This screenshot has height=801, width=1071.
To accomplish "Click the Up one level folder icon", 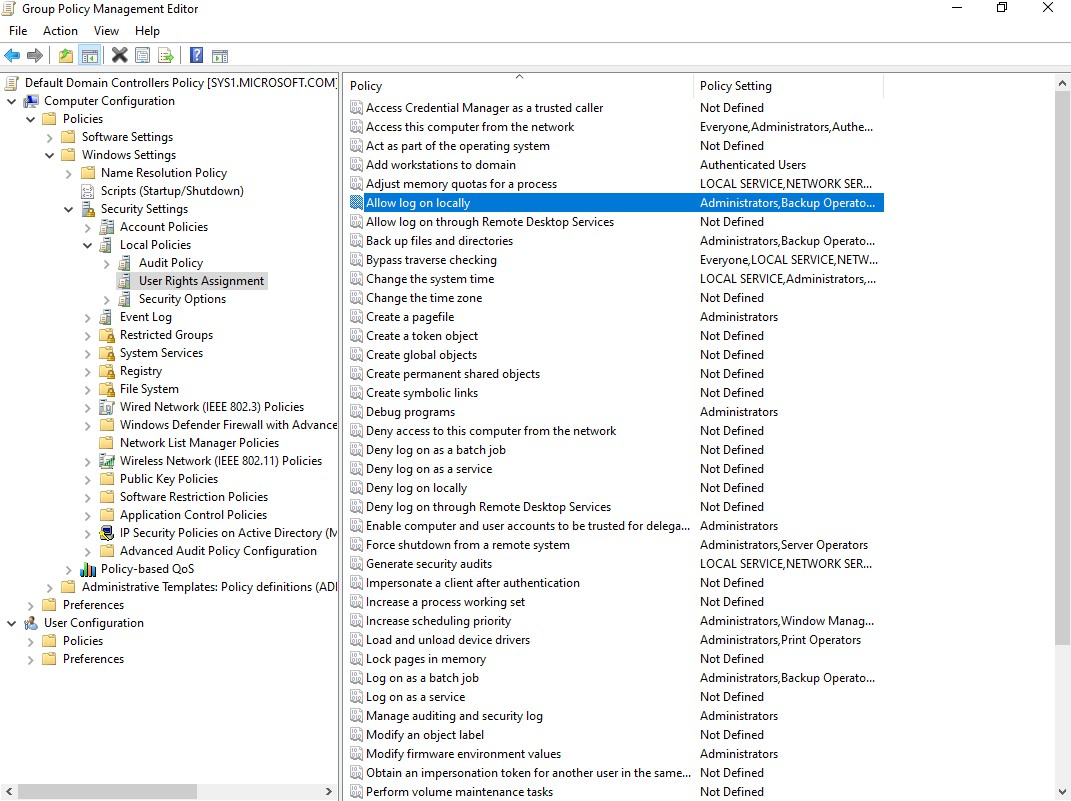I will [66, 55].
